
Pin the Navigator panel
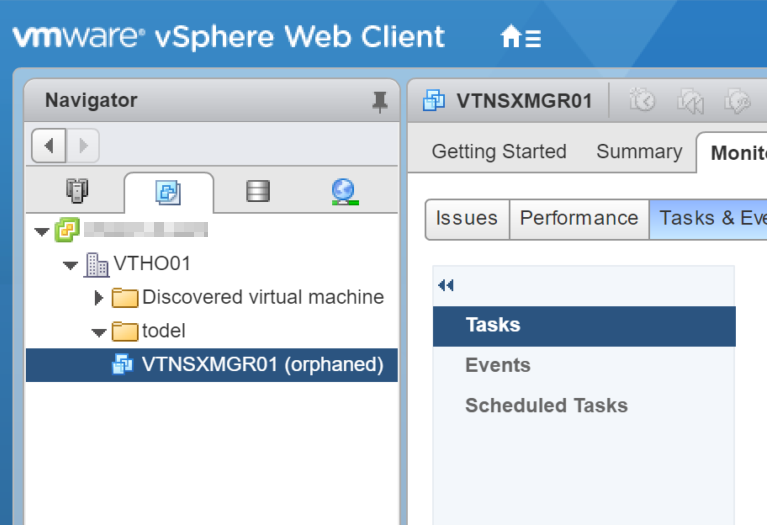[379, 101]
